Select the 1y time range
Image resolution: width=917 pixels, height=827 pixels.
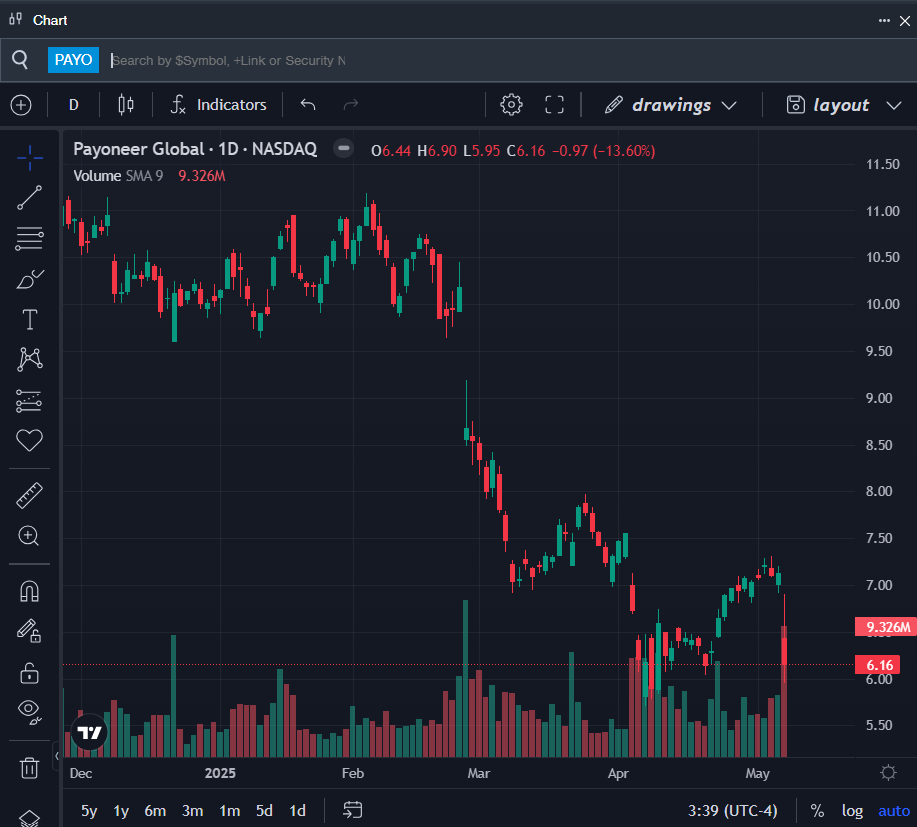[121, 811]
